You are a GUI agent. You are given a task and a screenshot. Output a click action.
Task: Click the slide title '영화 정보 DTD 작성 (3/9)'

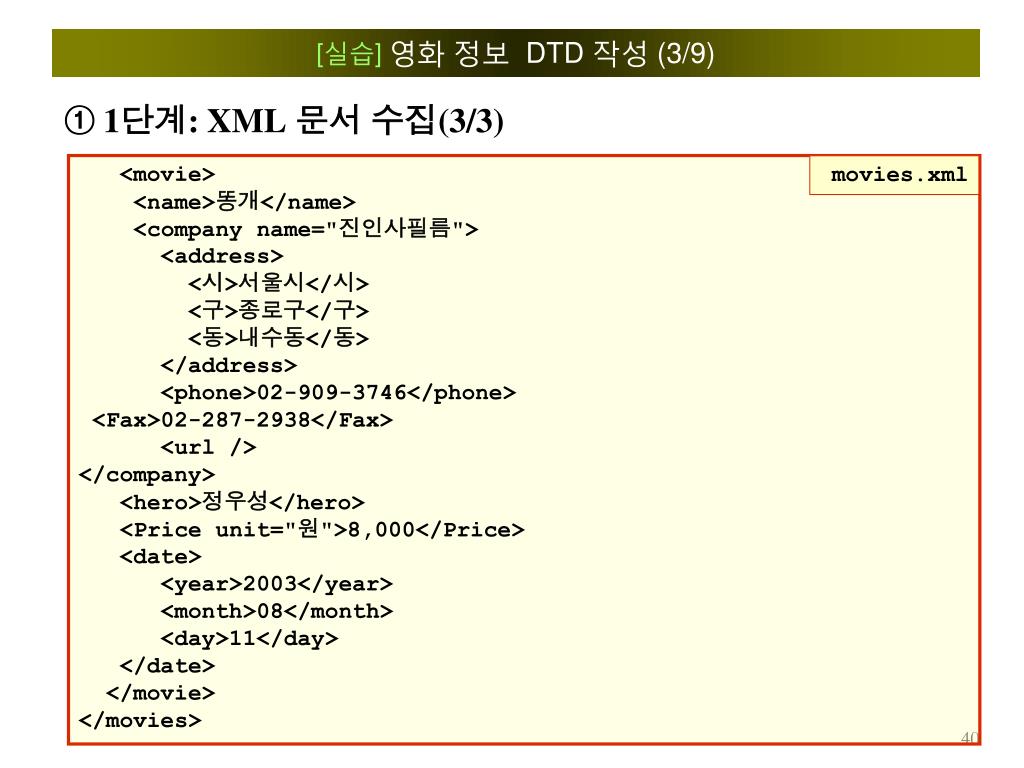[x=552, y=53]
